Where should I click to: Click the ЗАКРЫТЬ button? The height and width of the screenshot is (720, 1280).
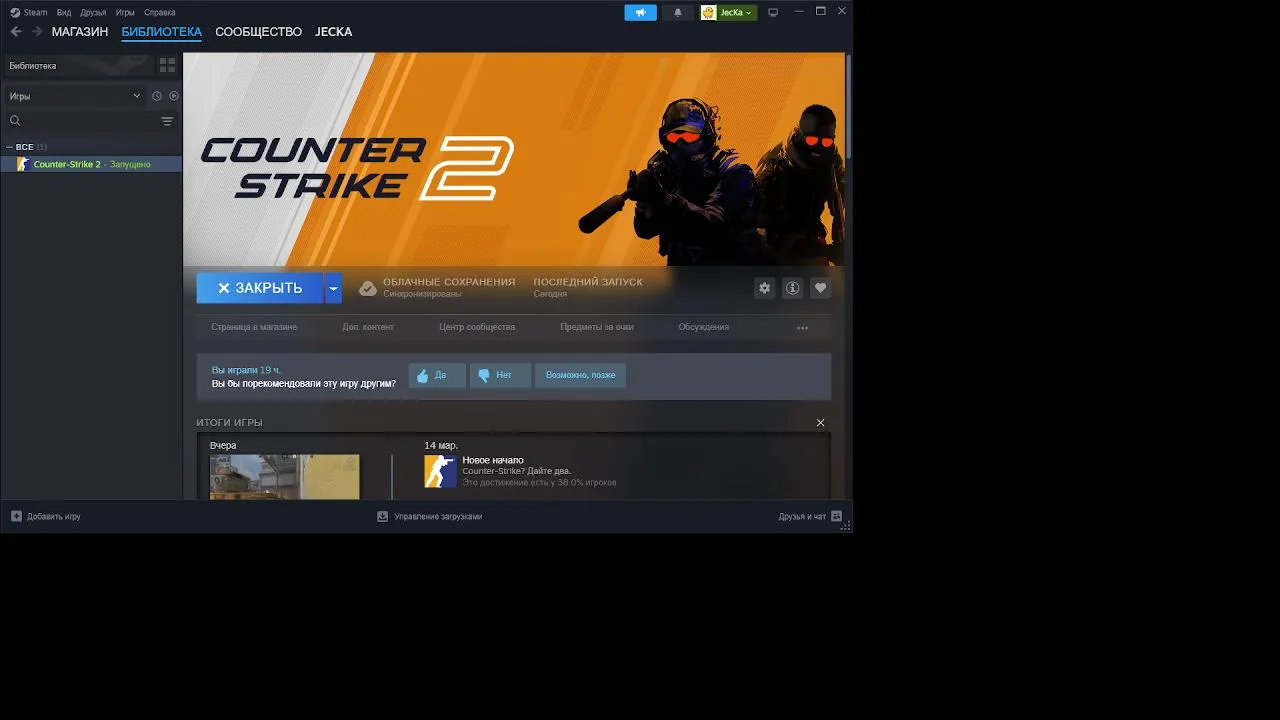click(x=260, y=288)
